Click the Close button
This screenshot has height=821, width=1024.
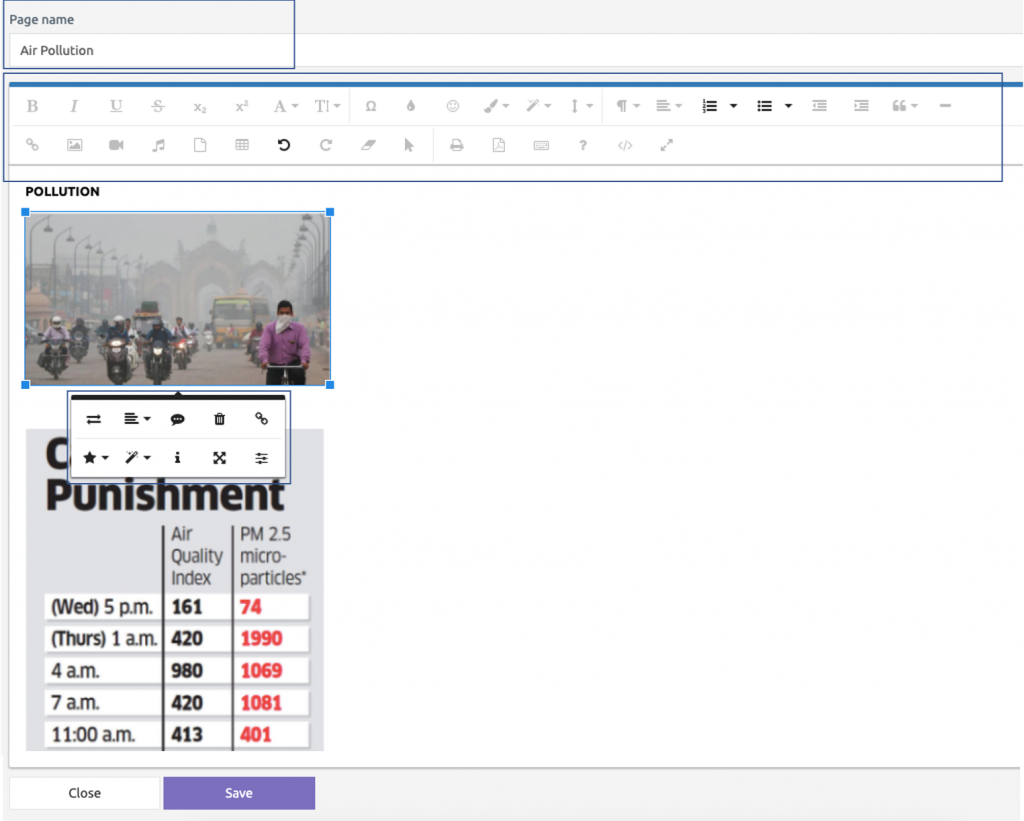point(84,793)
